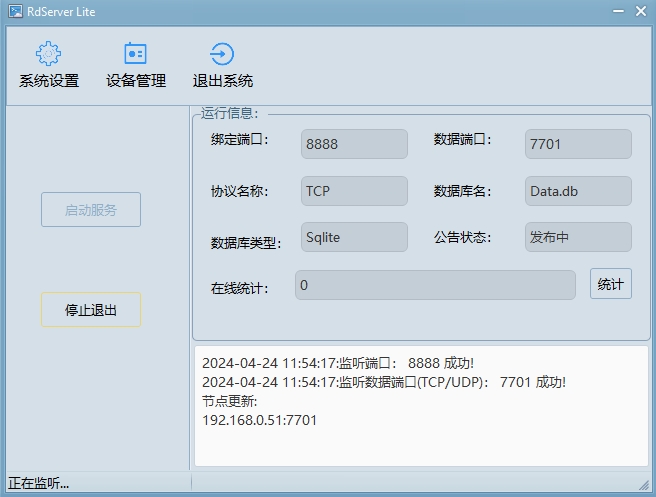
Task: Click the log line 192.168.0.51:7701
Action: pos(259,420)
